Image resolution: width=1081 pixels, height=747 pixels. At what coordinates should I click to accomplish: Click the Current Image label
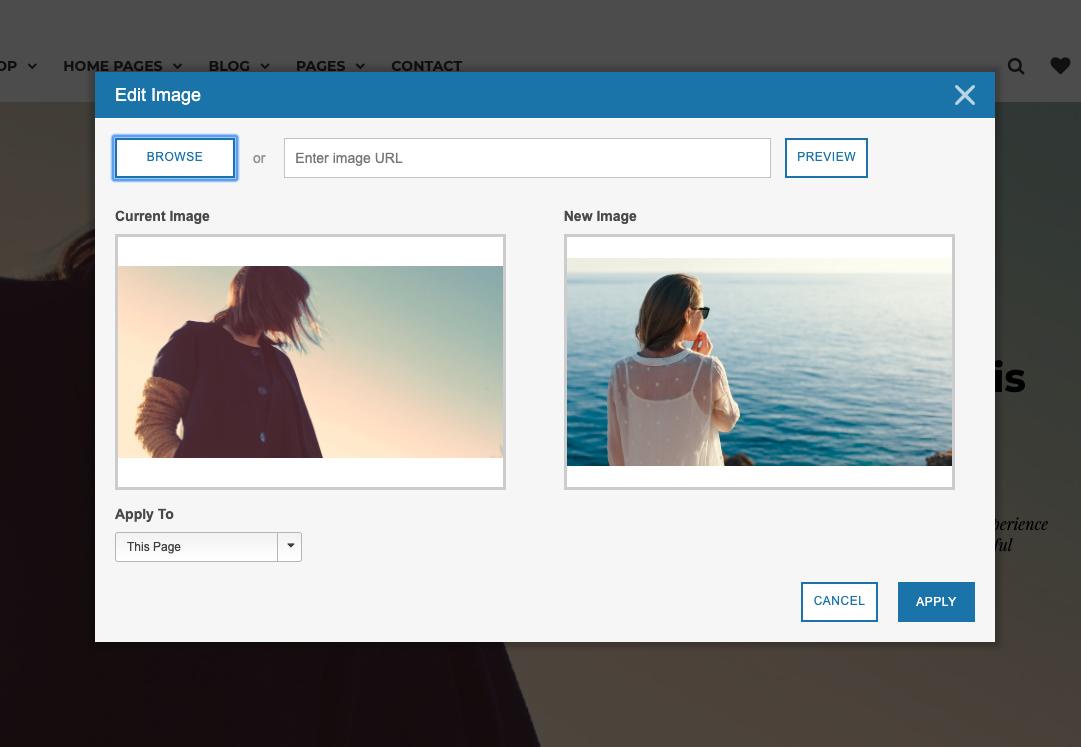(162, 216)
